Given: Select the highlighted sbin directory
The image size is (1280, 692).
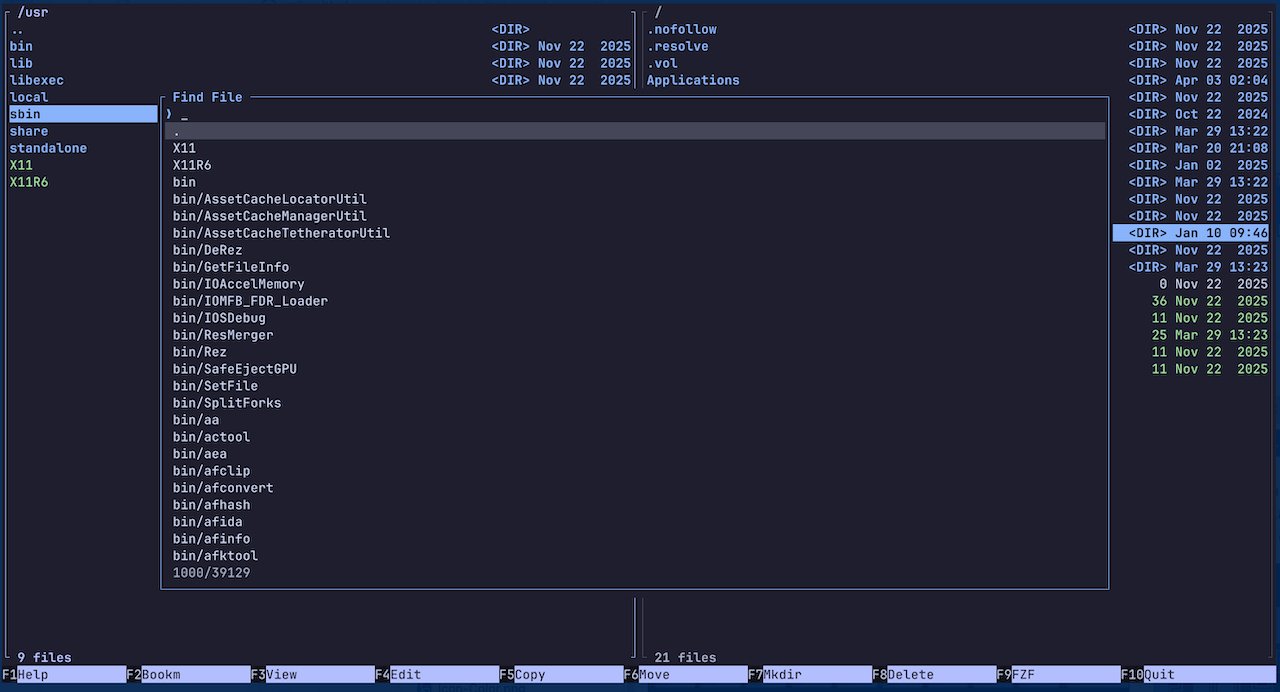Looking at the screenshot, I should (x=83, y=114).
